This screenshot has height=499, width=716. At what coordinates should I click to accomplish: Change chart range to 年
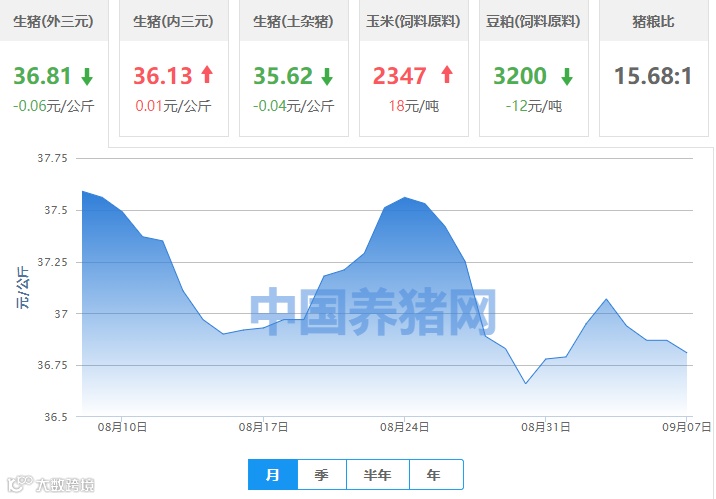coord(436,475)
